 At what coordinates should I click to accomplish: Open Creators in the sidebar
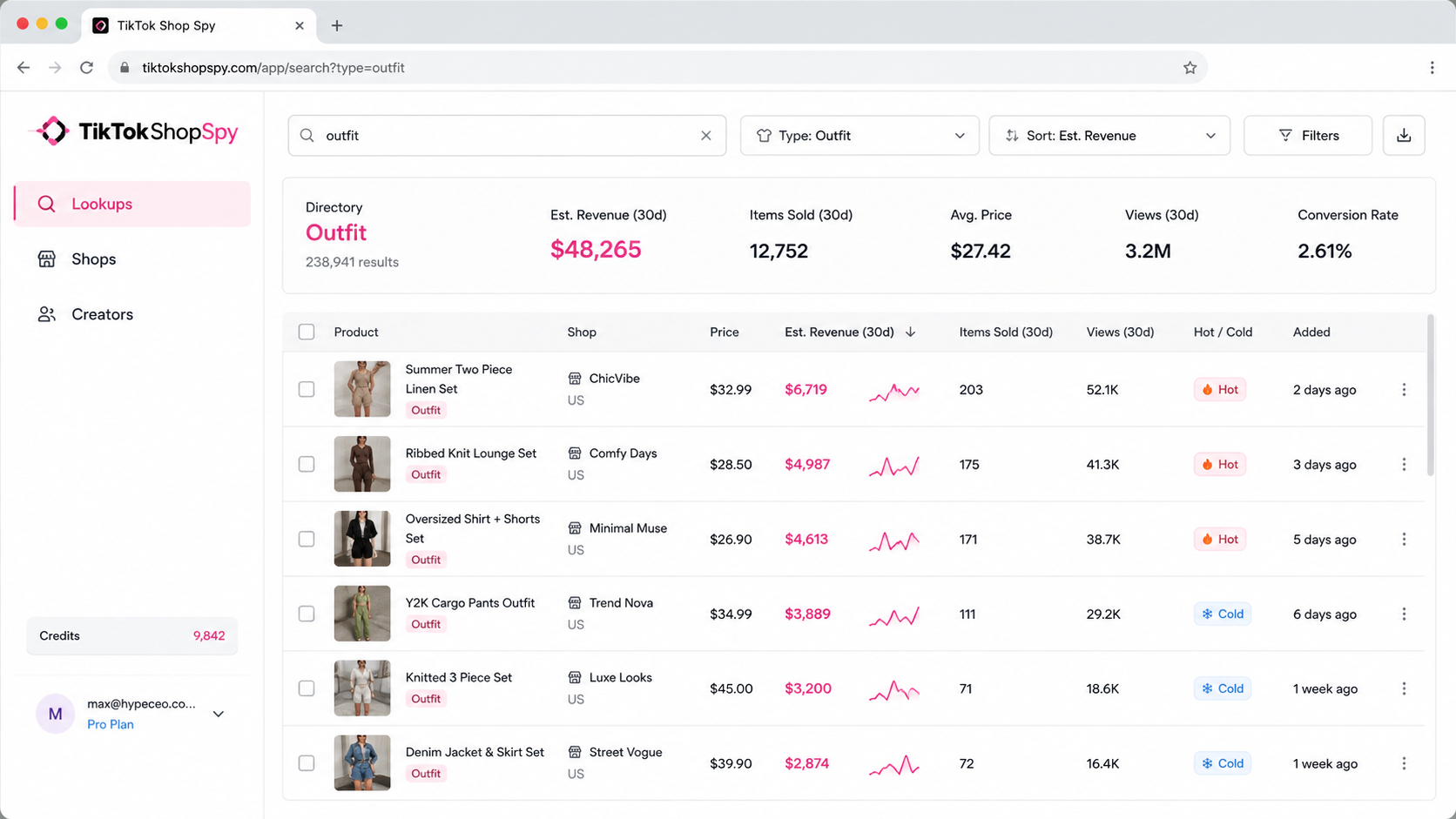tap(132, 314)
